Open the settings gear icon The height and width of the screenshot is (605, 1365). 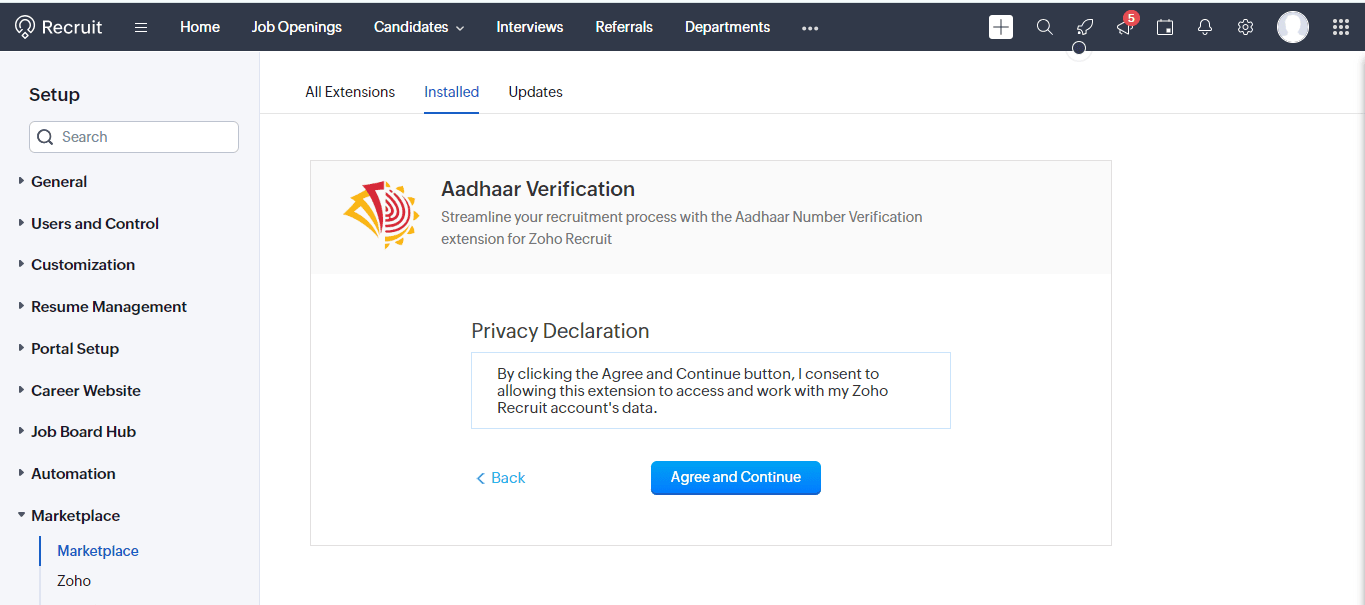1245,27
